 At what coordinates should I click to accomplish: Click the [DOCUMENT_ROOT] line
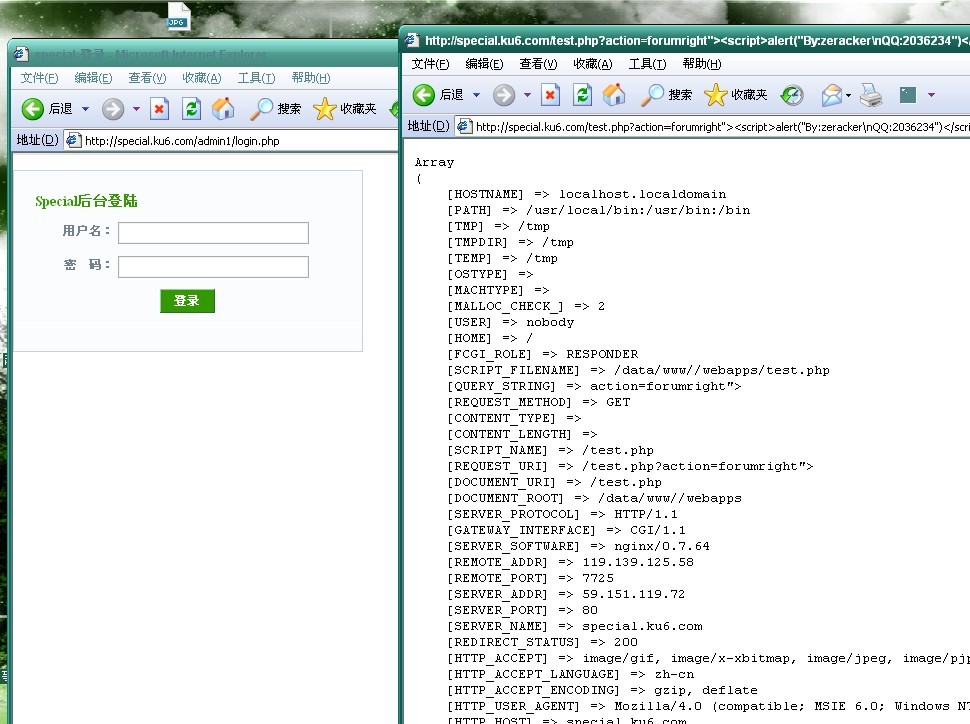click(x=594, y=498)
